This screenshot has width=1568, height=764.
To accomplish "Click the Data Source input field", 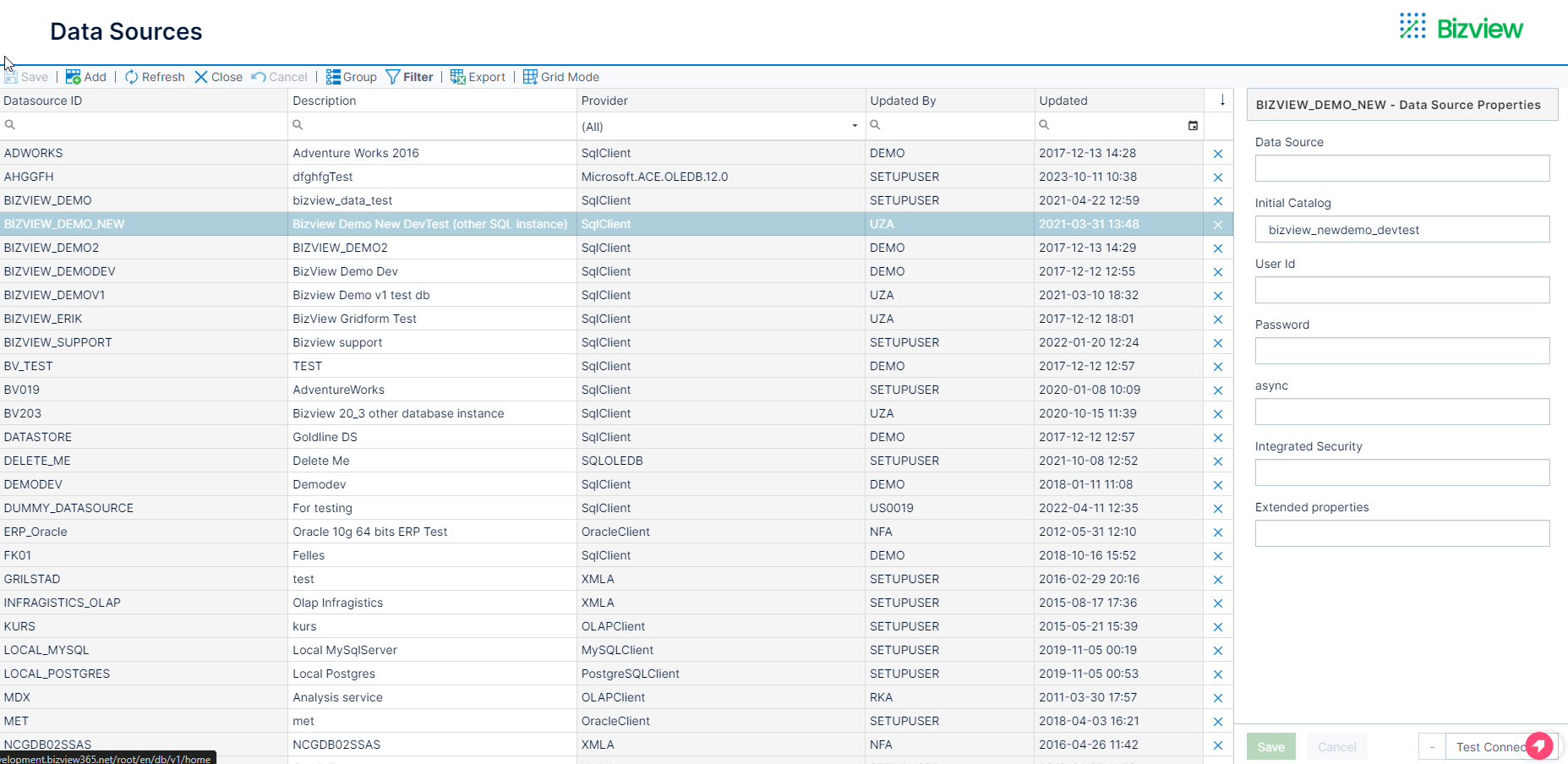I will (1402, 168).
